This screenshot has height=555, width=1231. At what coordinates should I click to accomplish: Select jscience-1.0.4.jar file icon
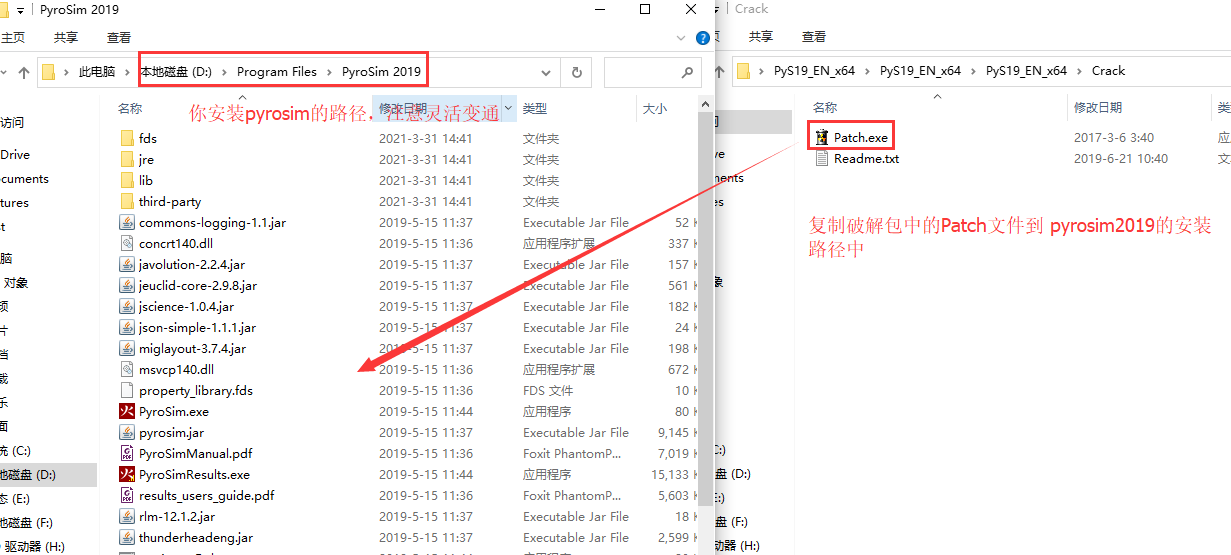[x=127, y=306]
